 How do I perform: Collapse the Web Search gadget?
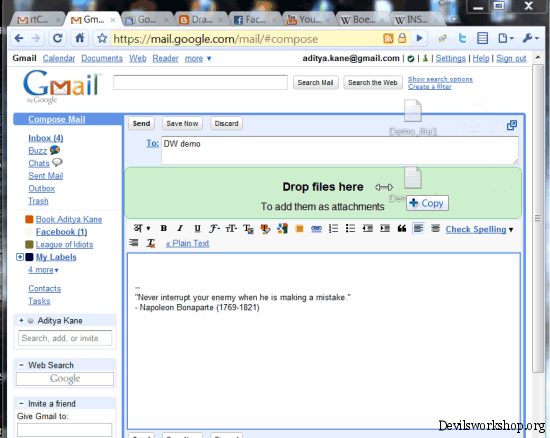point(21,365)
